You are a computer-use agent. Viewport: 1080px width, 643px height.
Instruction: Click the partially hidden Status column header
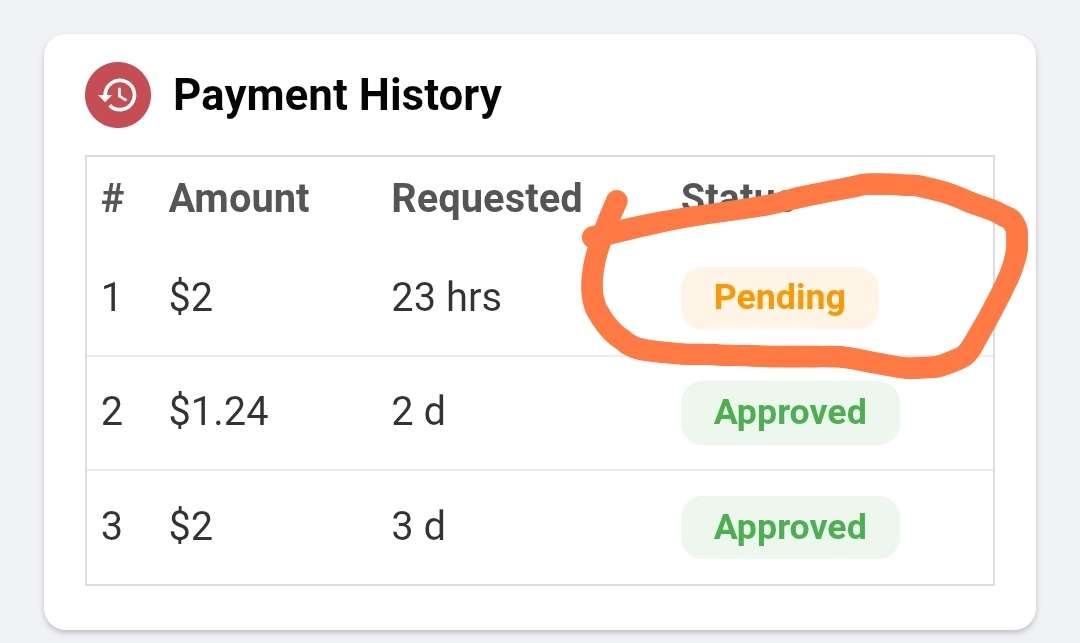pos(730,197)
